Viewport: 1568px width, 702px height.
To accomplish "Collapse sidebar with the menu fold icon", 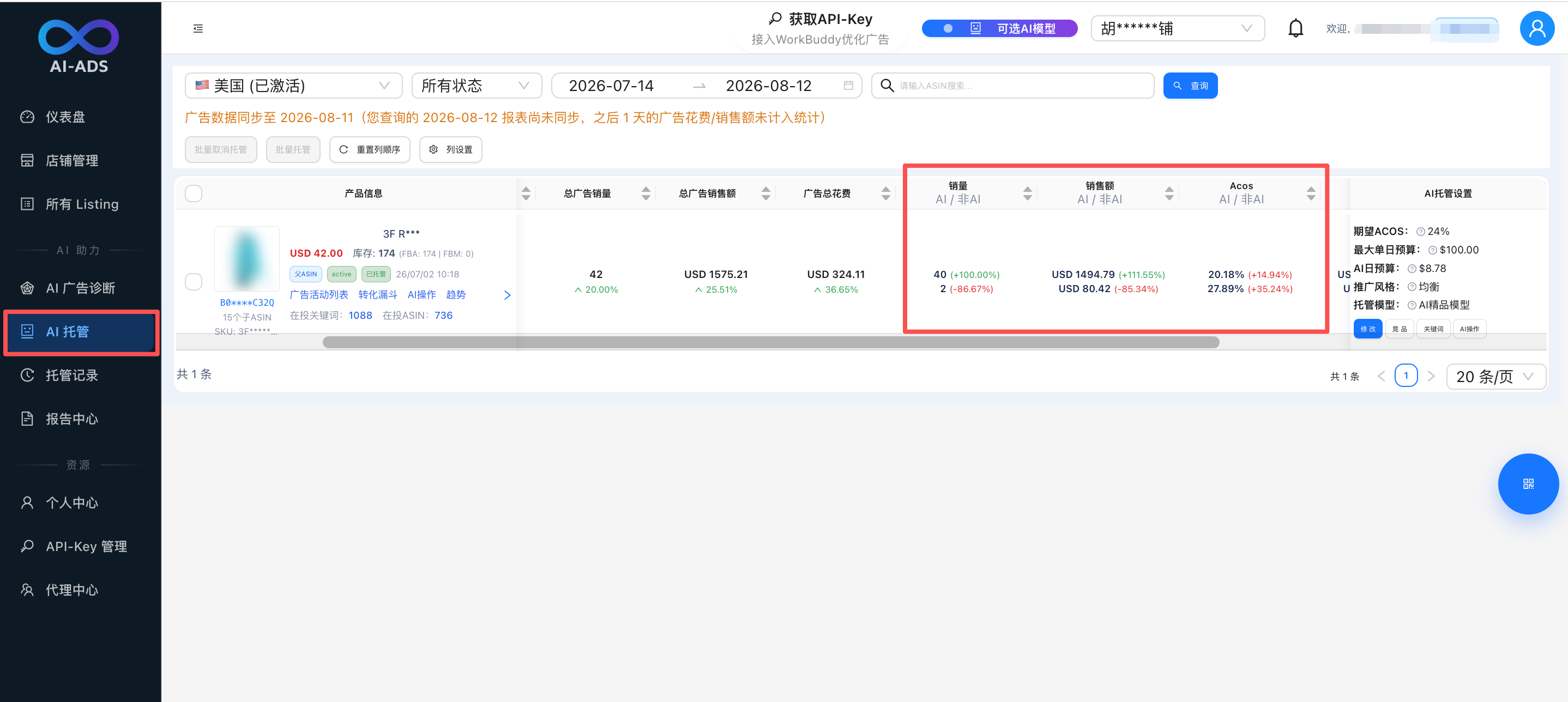I will (198, 28).
